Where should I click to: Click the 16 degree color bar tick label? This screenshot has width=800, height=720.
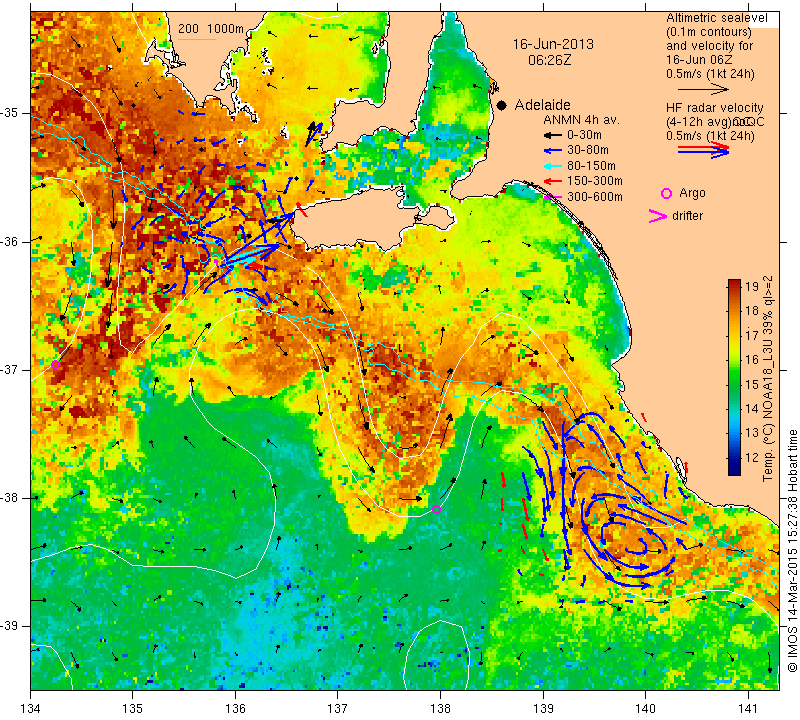coord(752,360)
